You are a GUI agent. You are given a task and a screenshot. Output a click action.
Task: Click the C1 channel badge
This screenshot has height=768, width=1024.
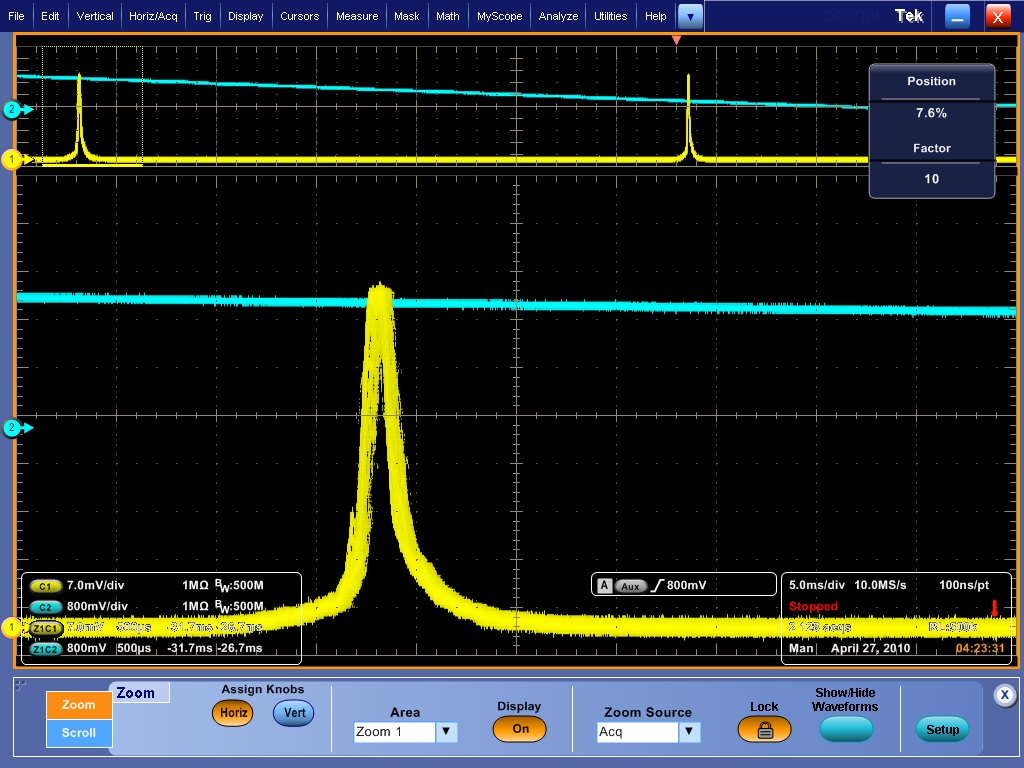click(45, 586)
